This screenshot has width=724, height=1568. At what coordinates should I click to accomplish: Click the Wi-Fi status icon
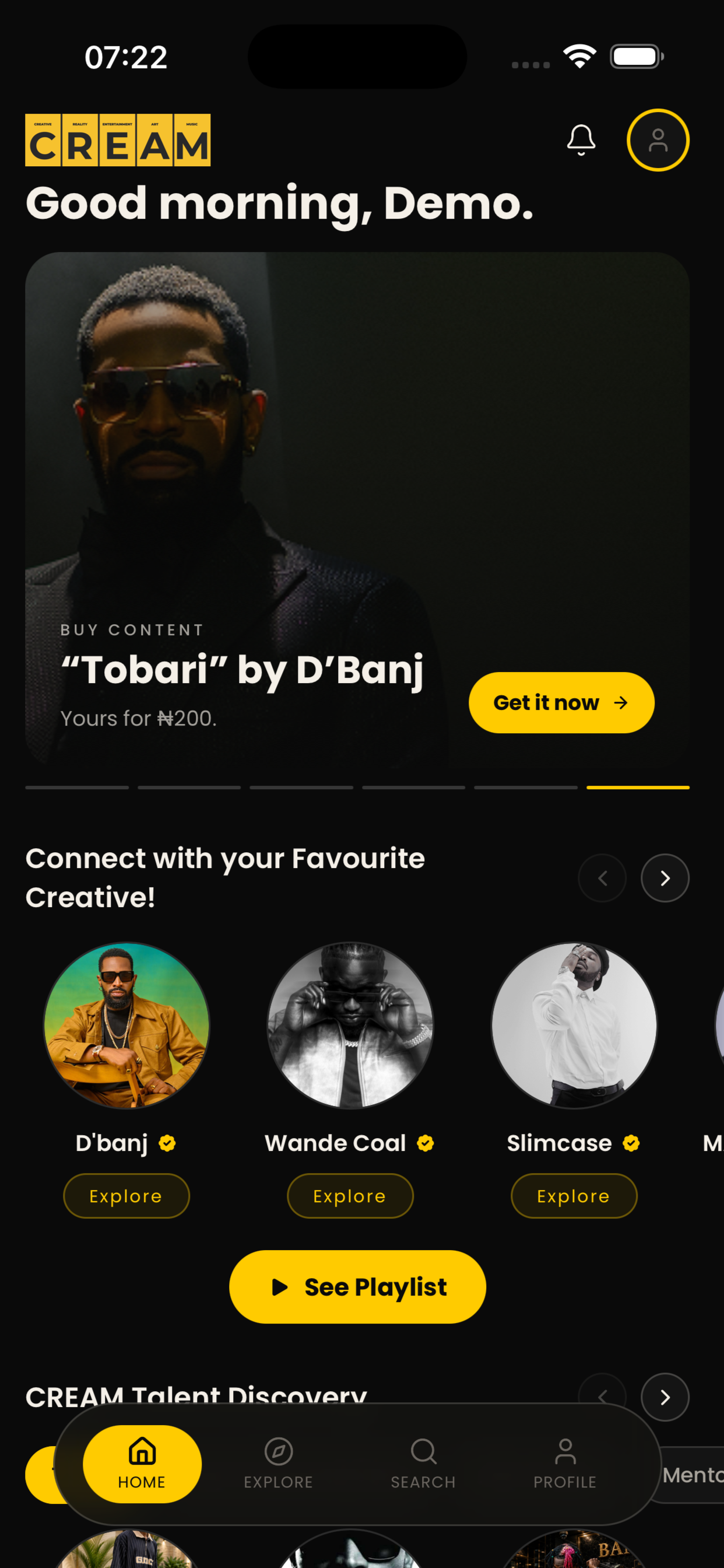[580, 57]
